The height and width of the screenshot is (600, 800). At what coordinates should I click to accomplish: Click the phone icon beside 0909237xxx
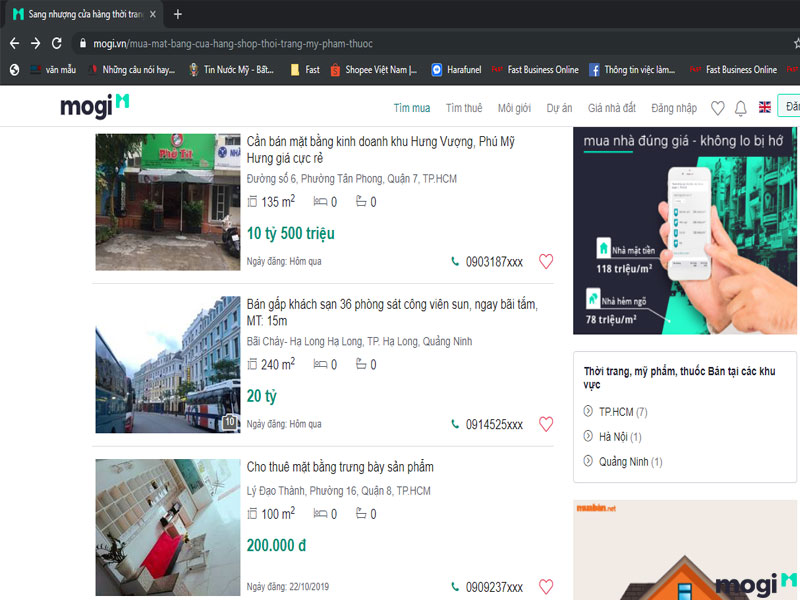point(455,587)
